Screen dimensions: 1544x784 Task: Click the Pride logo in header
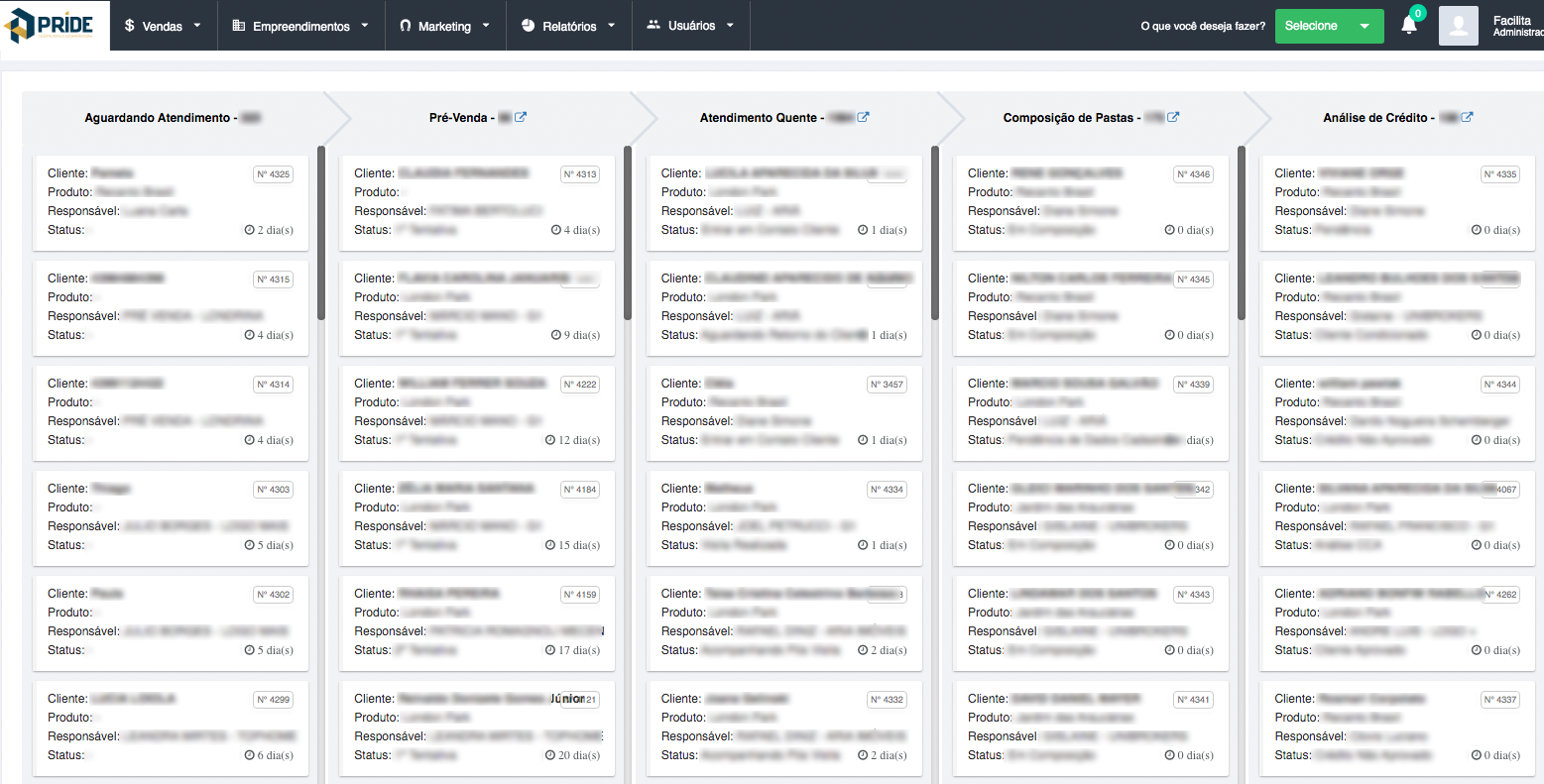(55, 25)
